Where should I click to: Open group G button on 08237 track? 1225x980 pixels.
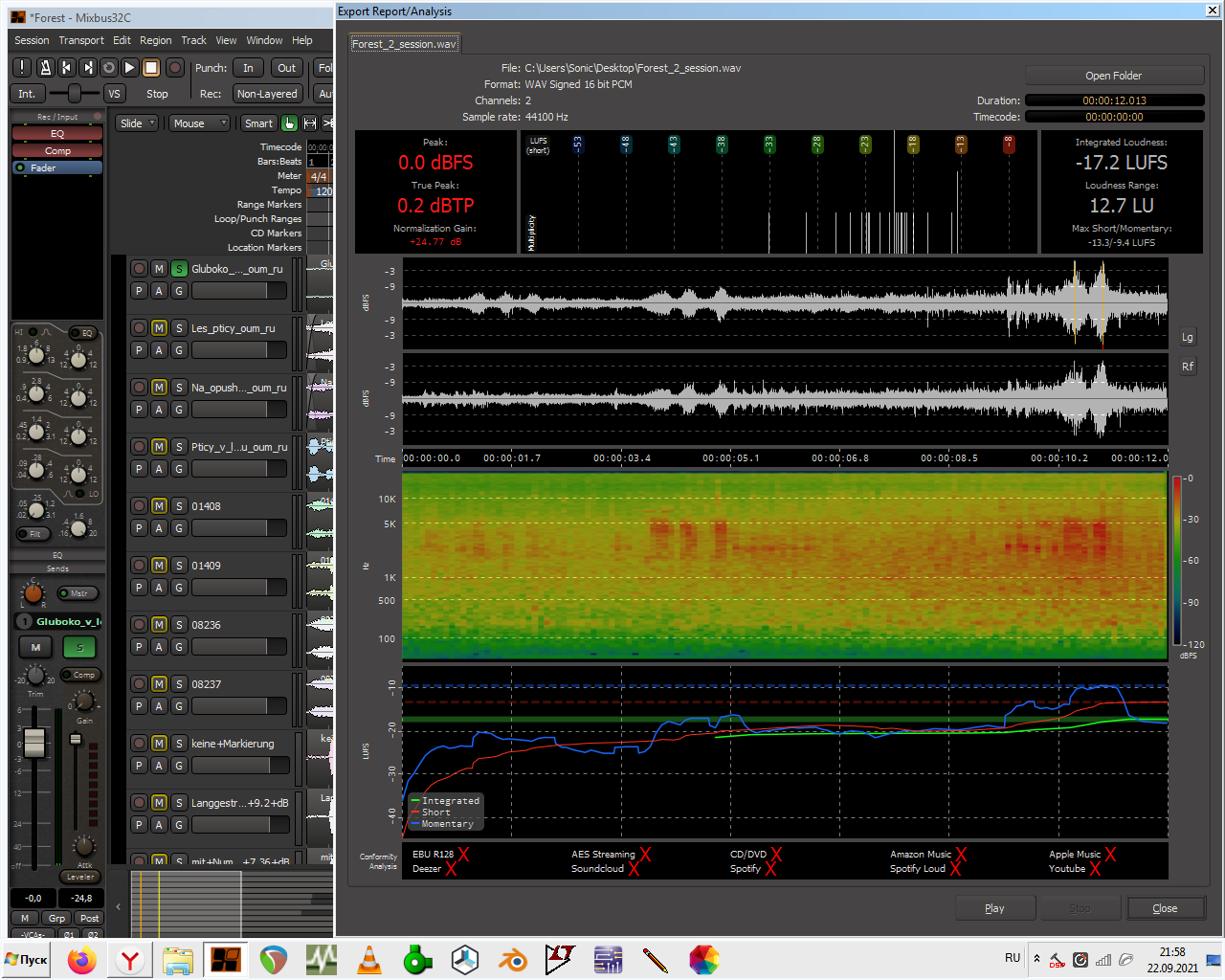[x=179, y=706]
